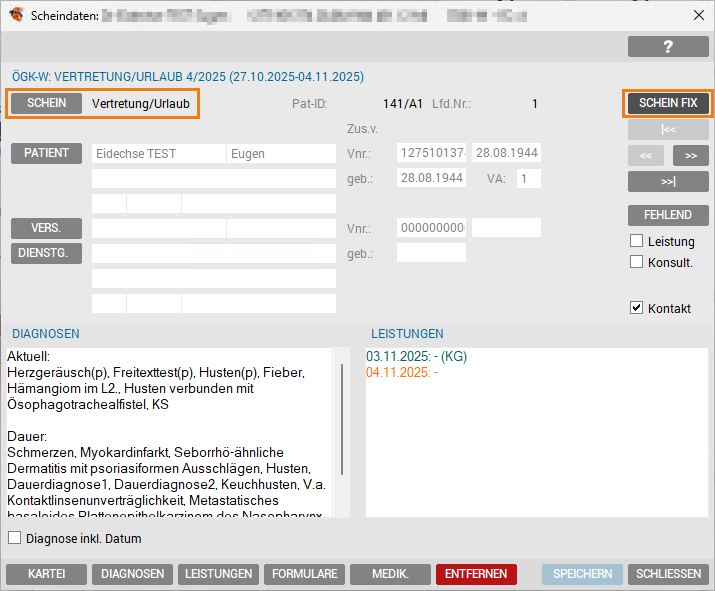Open the KARTEI section
The width and height of the screenshot is (715, 591).
click(x=46, y=574)
